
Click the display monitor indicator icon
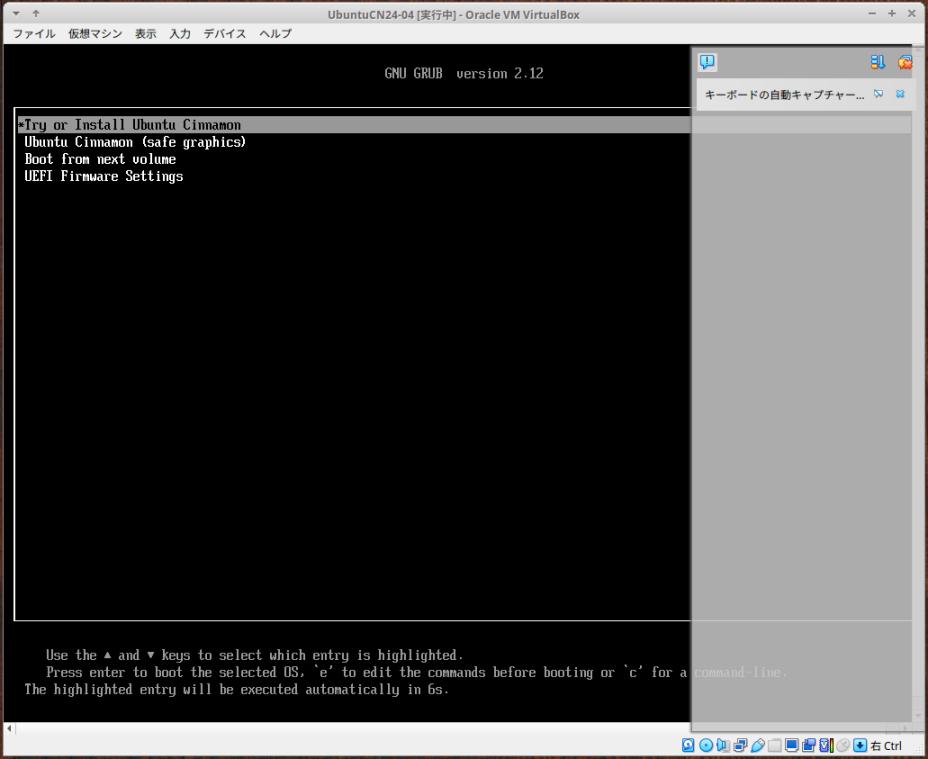click(791, 745)
